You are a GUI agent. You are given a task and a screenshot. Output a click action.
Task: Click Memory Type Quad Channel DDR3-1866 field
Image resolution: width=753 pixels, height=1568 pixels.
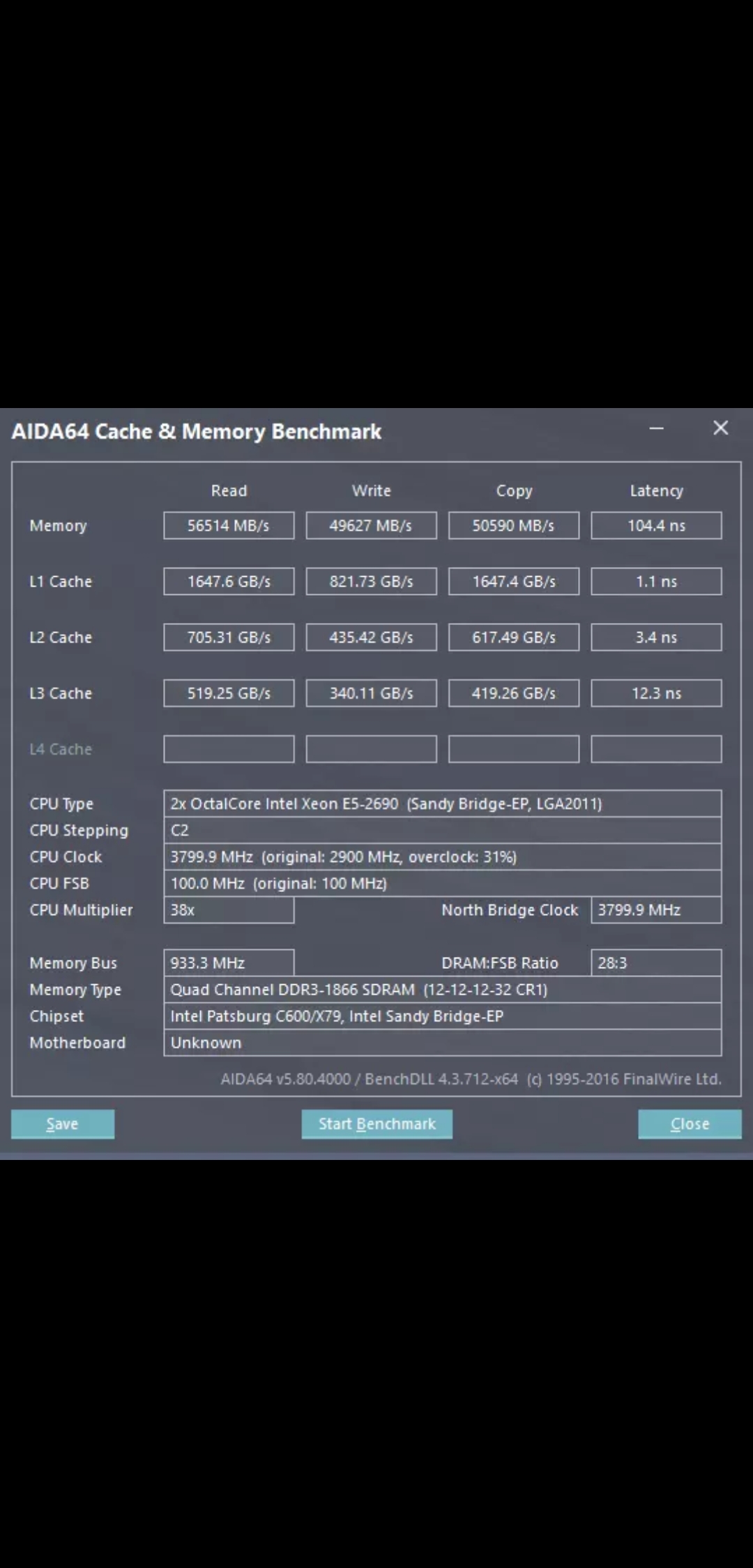click(443, 989)
